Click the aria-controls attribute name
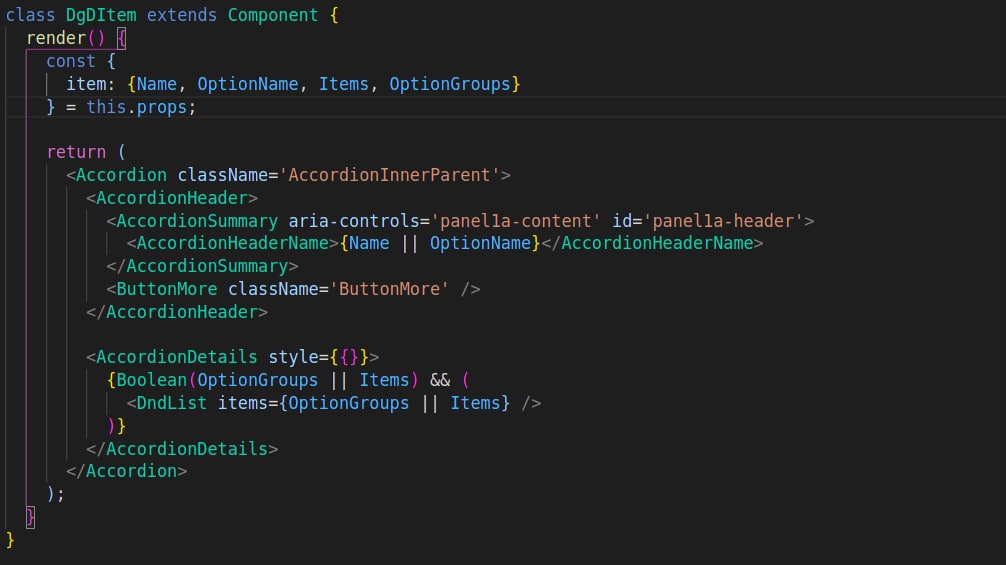The width and height of the screenshot is (1006, 565). 354,221
